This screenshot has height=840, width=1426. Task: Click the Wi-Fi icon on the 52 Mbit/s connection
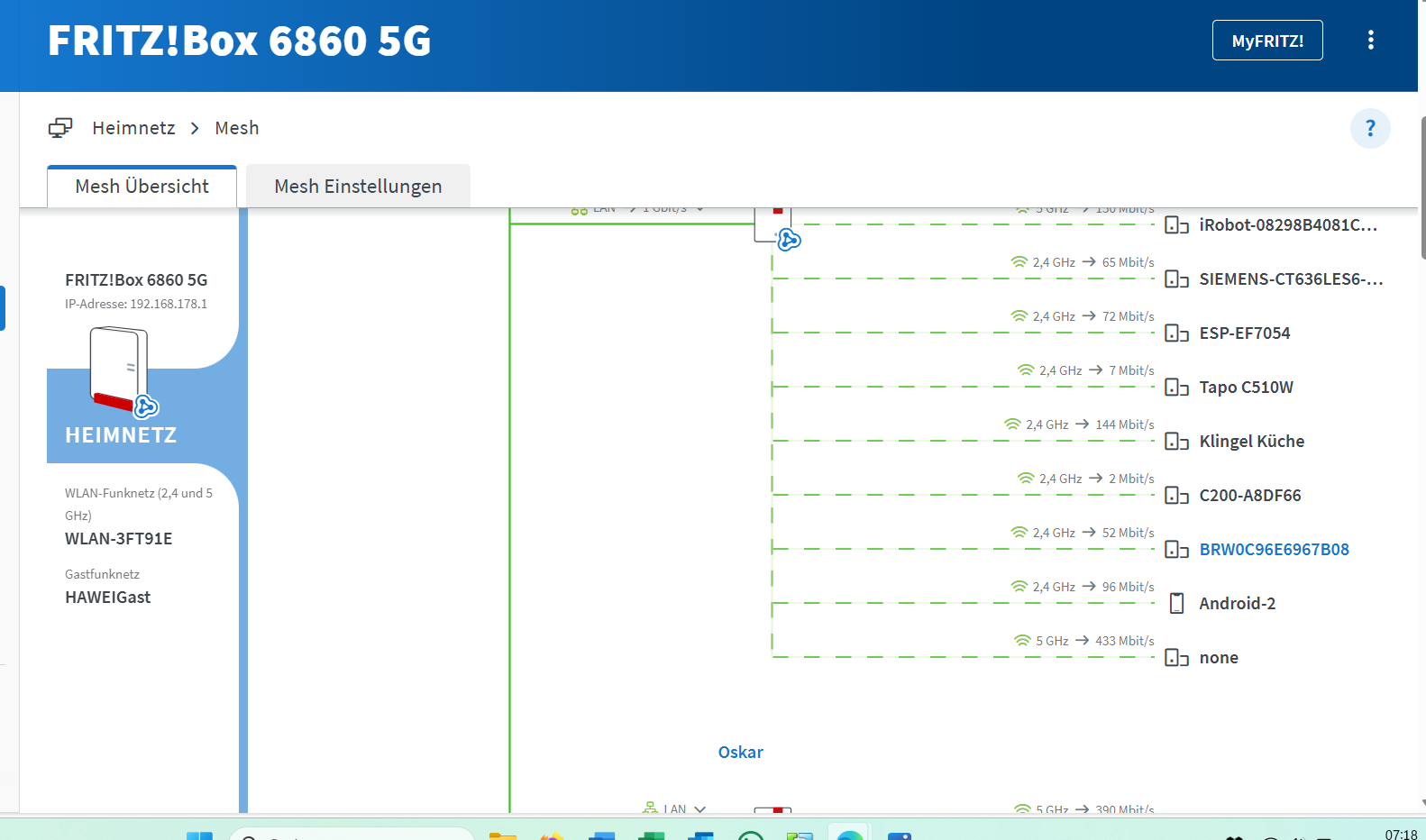click(1019, 533)
